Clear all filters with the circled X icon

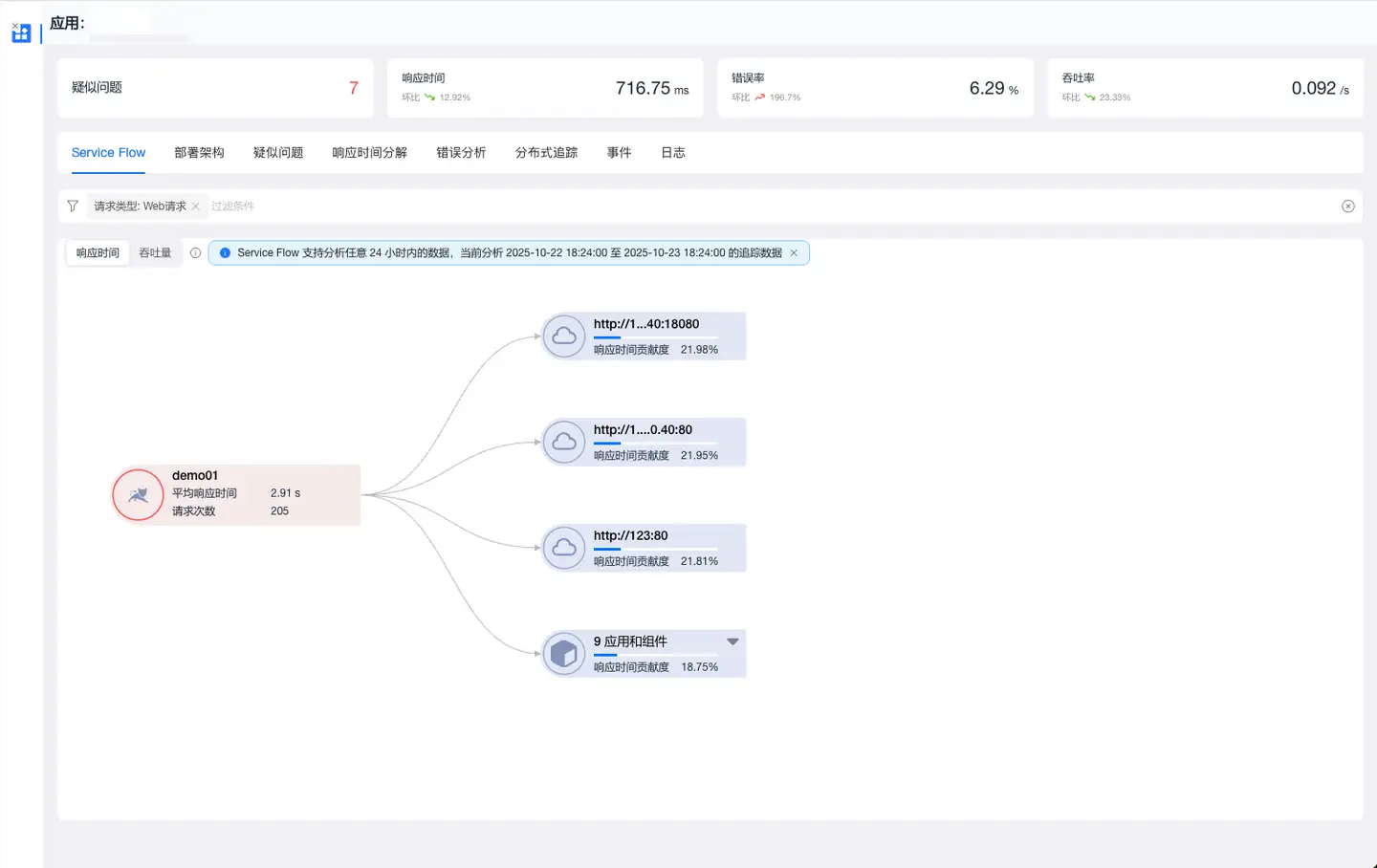(1347, 206)
